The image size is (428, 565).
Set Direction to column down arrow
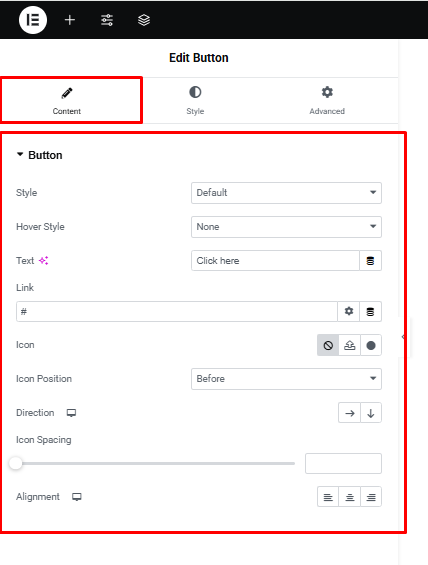click(x=371, y=413)
